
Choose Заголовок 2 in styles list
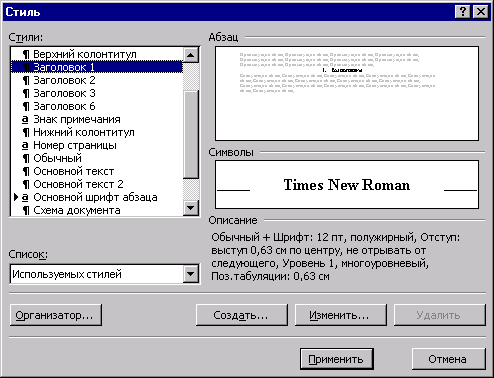point(97,80)
